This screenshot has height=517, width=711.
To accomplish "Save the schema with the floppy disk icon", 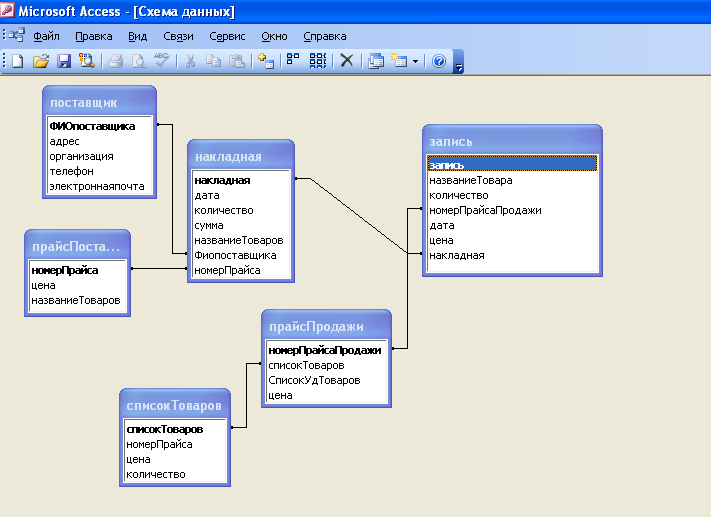I will tap(64, 61).
